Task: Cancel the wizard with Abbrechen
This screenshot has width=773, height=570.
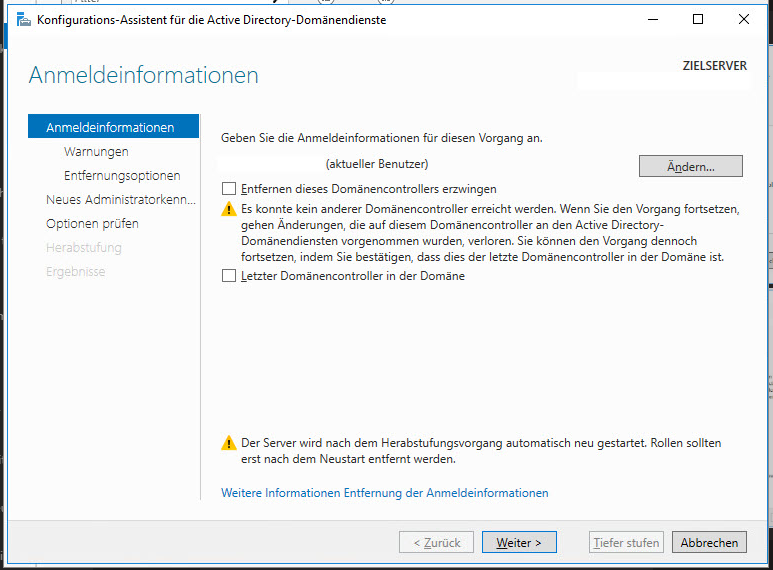Action: [709, 542]
